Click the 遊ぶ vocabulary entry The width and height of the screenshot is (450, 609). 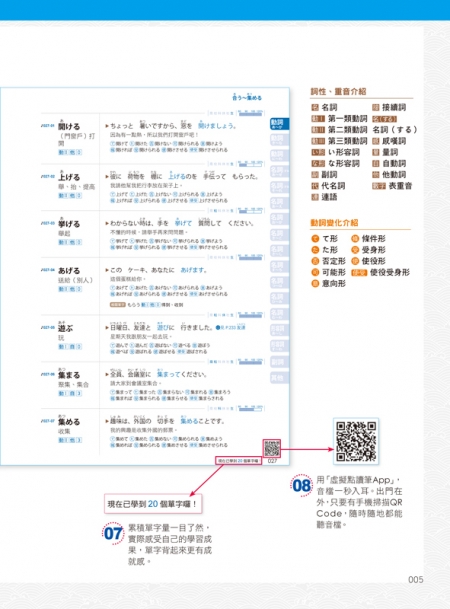(x=65, y=328)
